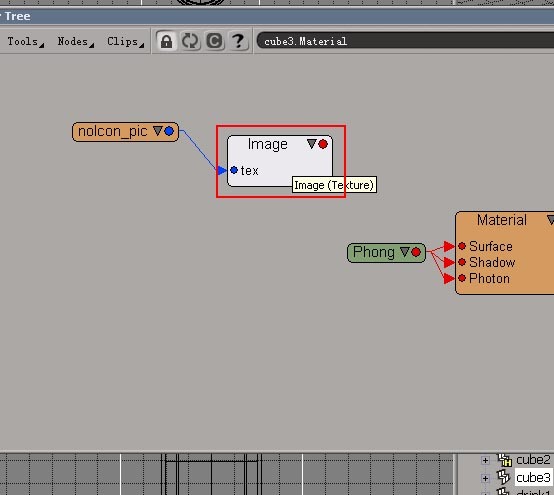Open the Nodes menu
Viewport: 554px width, 495px height.
tap(75, 42)
